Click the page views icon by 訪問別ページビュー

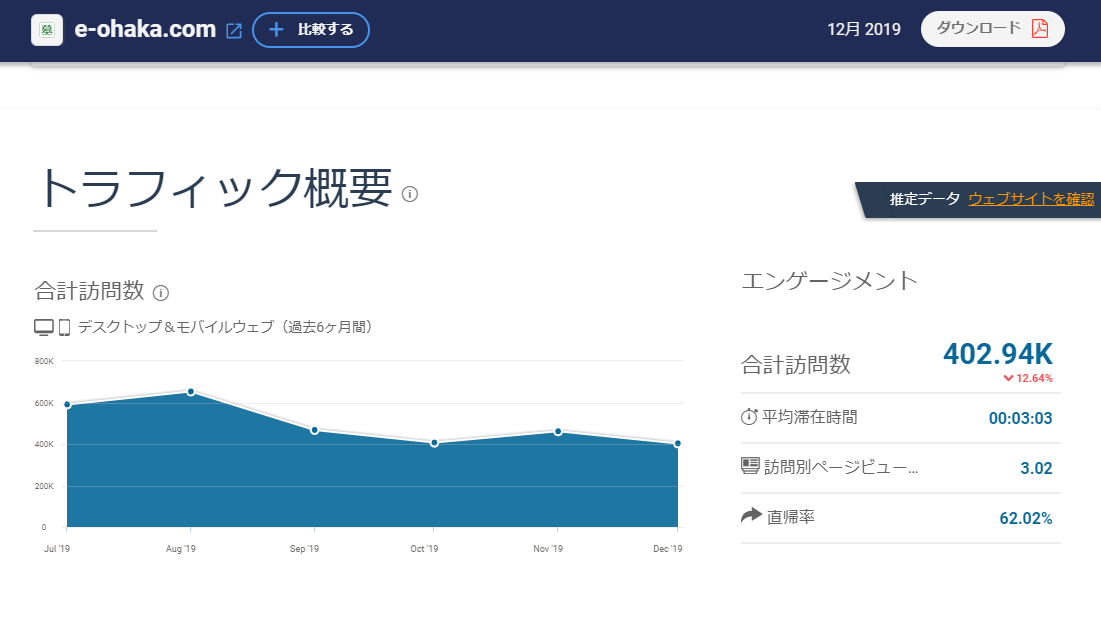coord(750,466)
